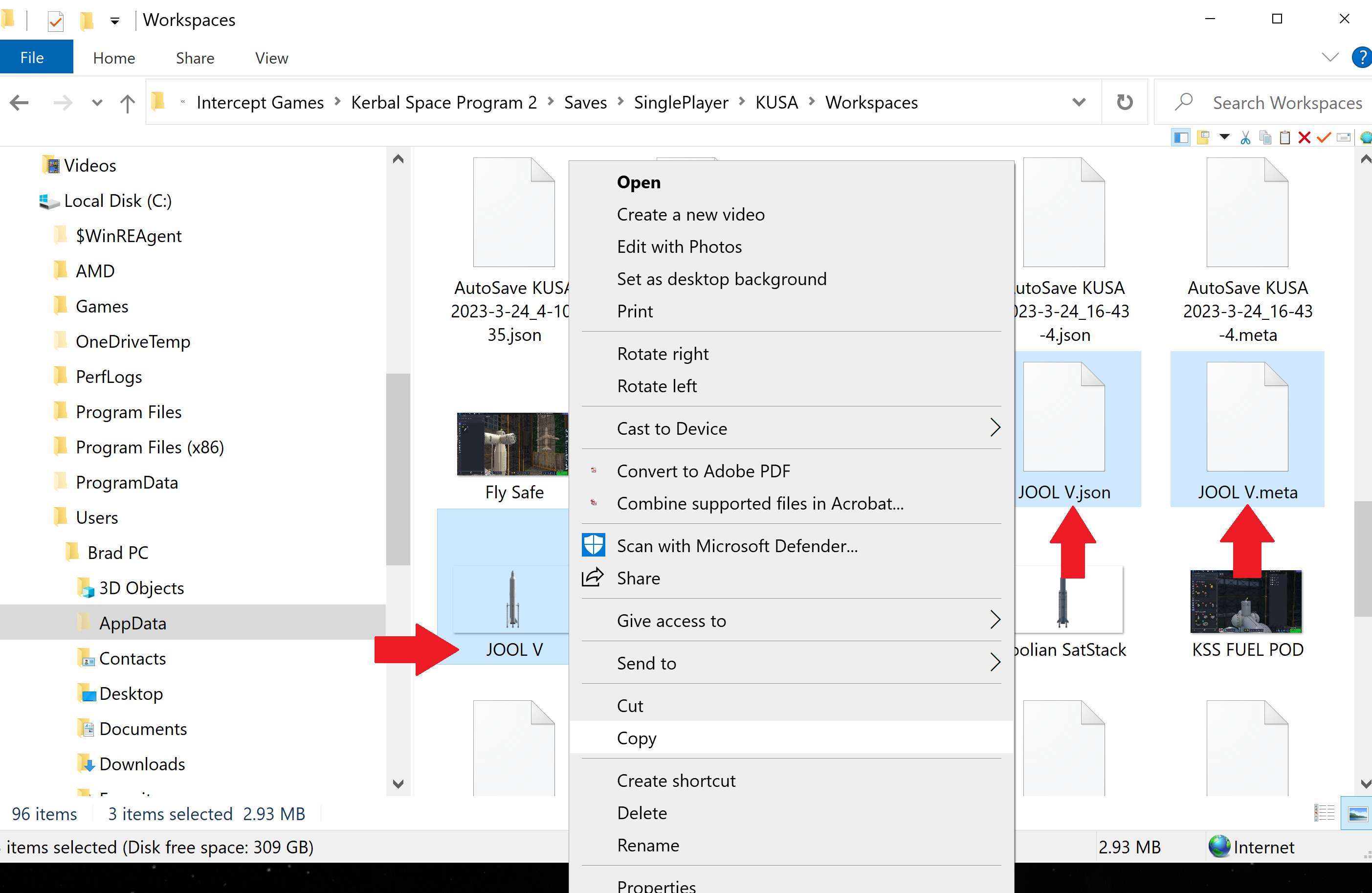
Task: Click the red X Delete toolbar icon
Action: (x=1304, y=137)
